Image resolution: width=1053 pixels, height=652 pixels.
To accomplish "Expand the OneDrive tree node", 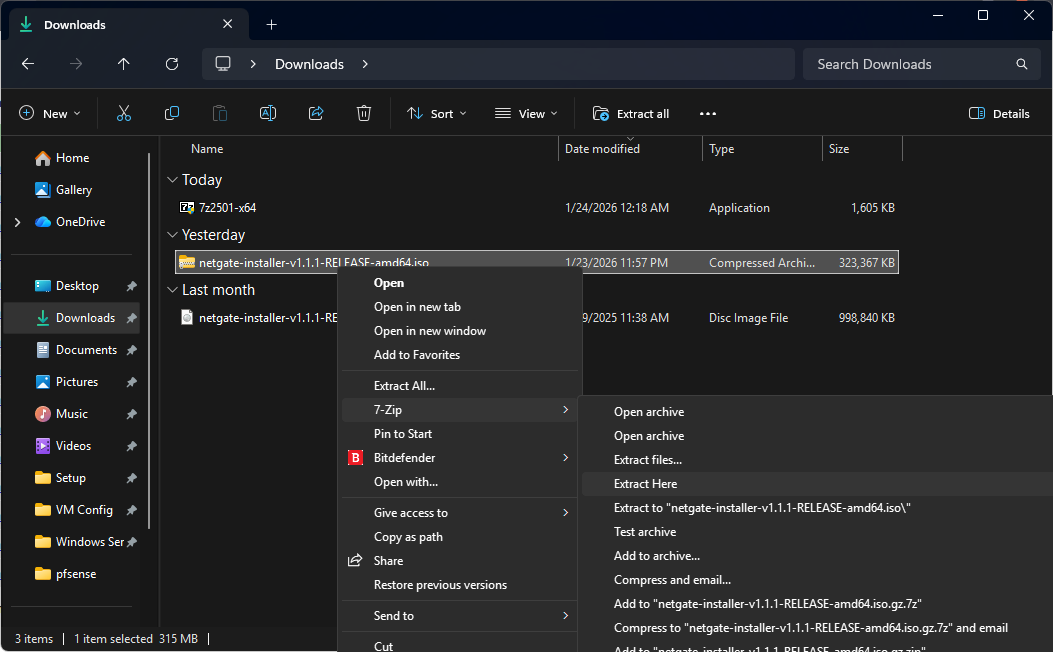I will (17, 222).
